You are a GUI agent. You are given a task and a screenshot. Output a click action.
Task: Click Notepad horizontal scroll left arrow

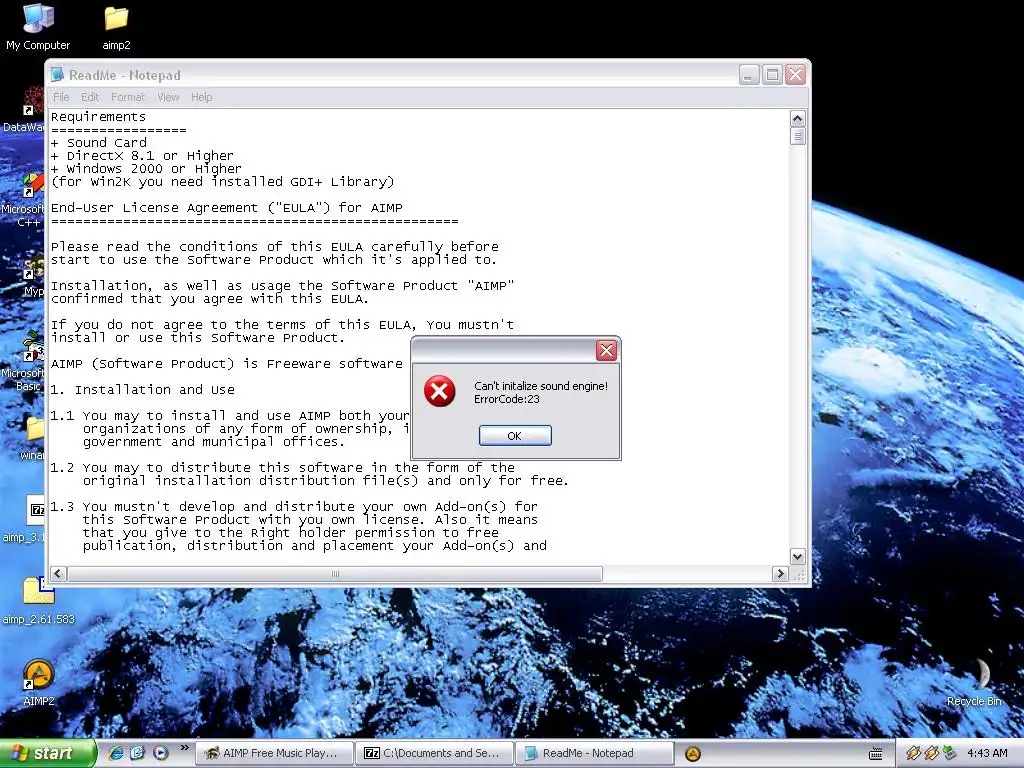58,573
